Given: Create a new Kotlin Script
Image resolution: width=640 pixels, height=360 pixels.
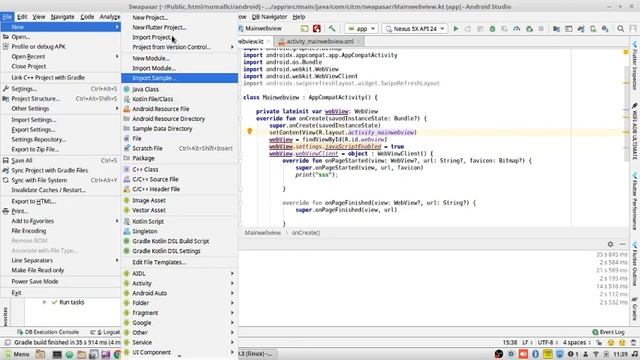Looking at the screenshot, I should 180,221.
